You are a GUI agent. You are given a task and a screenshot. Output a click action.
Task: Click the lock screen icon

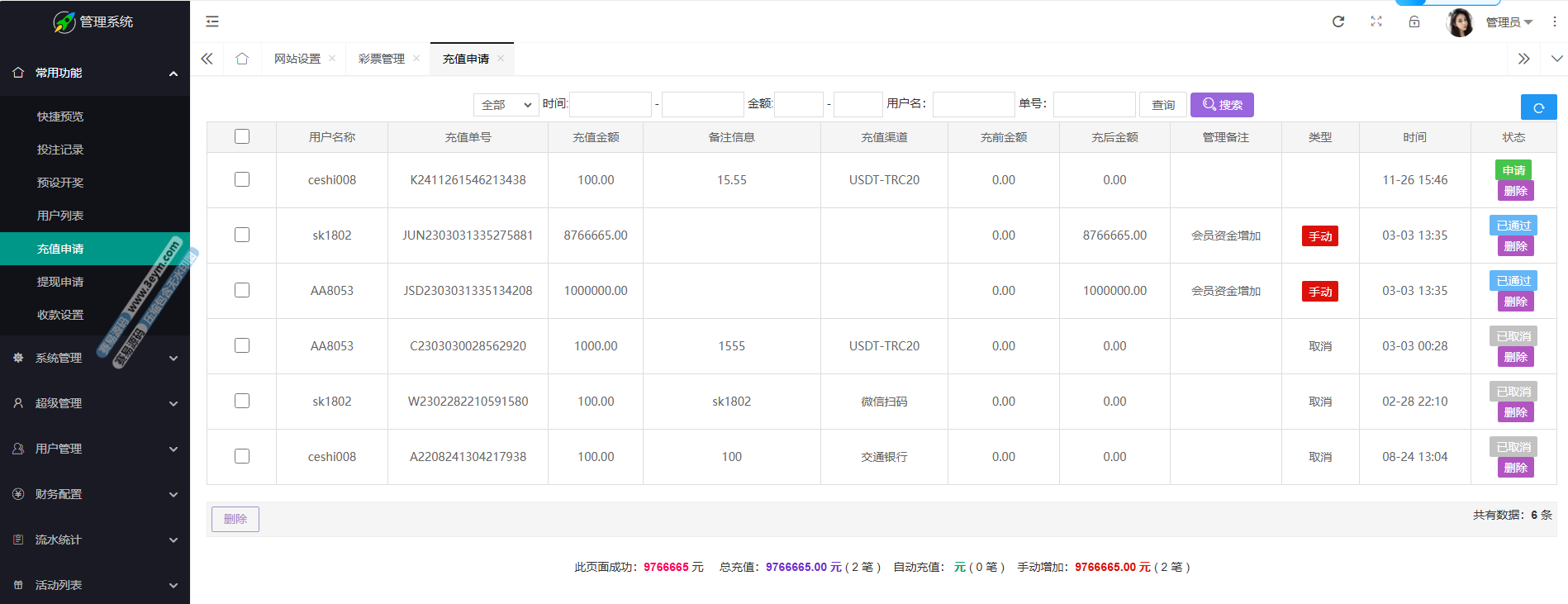[1414, 21]
